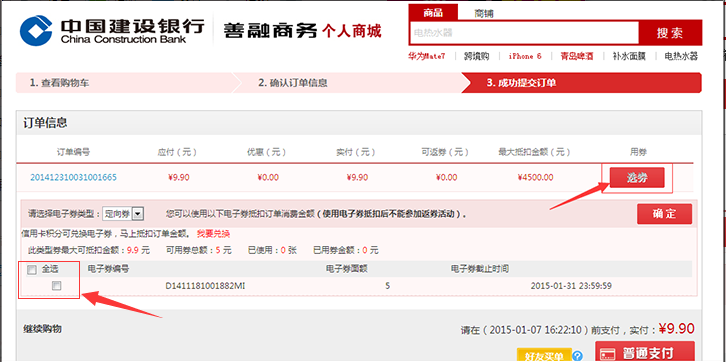Click the China Construction Bank logo
726x362 pixels.
click(x=112, y=30)
